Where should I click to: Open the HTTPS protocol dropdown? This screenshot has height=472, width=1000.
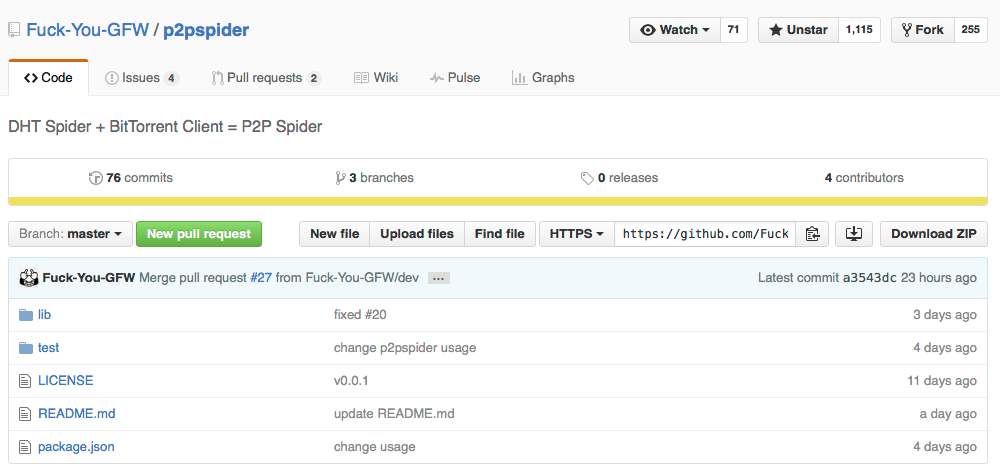click(x=577, y=234)
